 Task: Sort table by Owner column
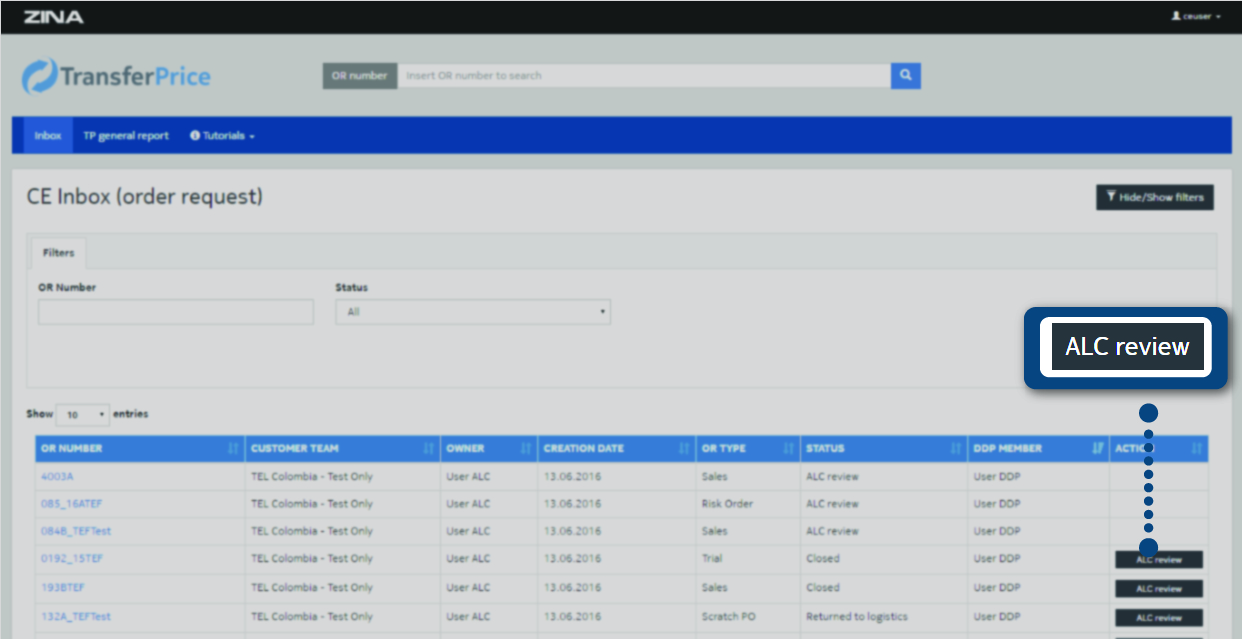(x=488, y=449)
